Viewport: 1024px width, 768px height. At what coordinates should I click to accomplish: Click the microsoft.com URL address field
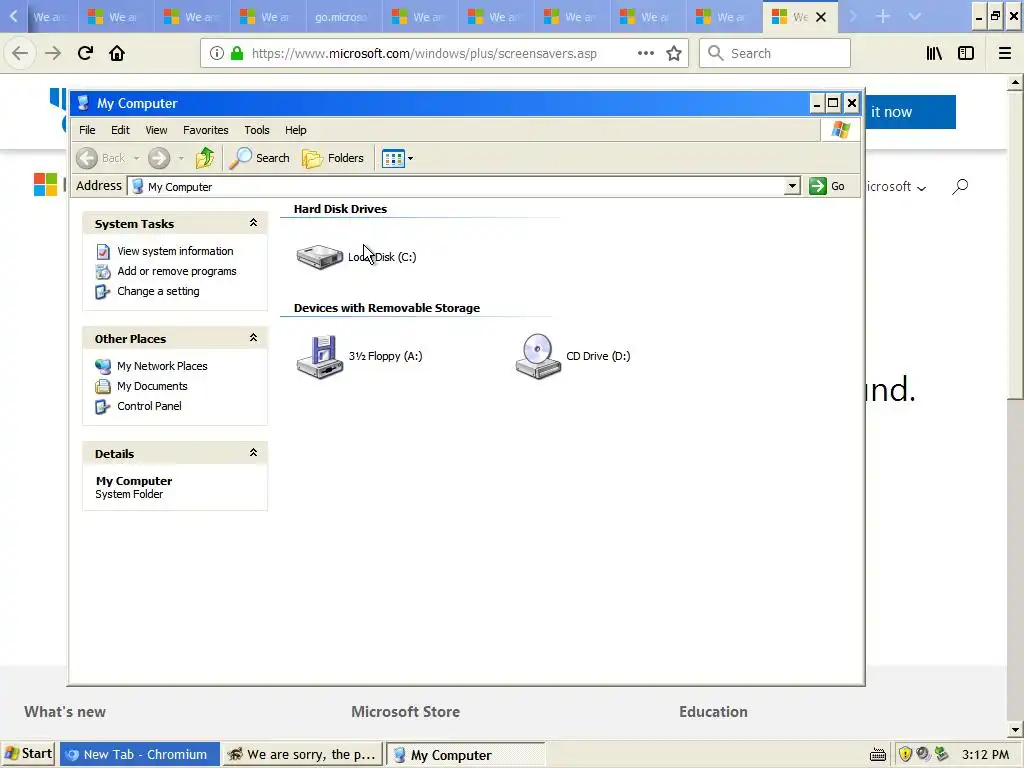424,54
